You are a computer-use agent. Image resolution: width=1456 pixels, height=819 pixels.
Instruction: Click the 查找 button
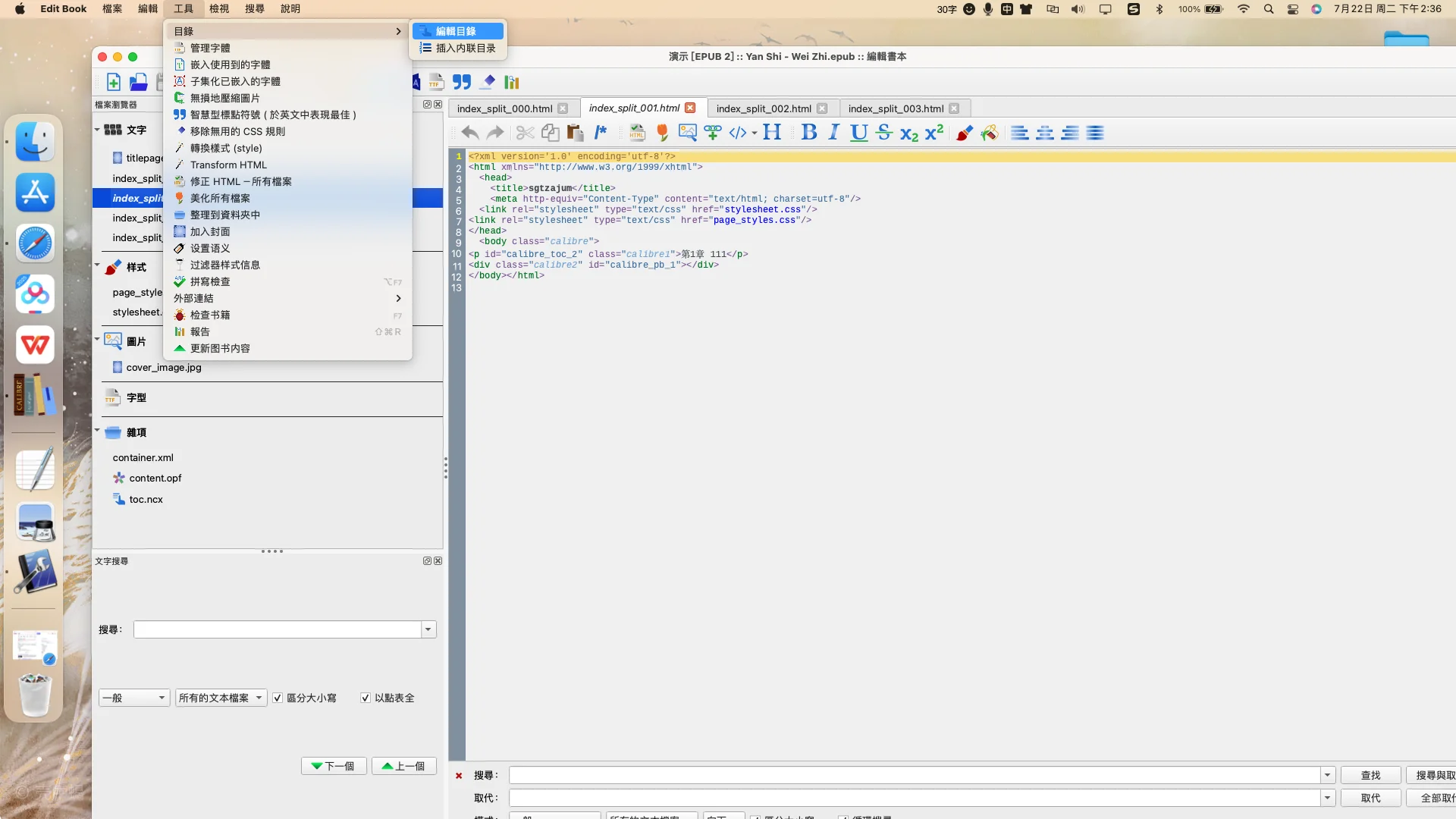[x=1370, y=775]
